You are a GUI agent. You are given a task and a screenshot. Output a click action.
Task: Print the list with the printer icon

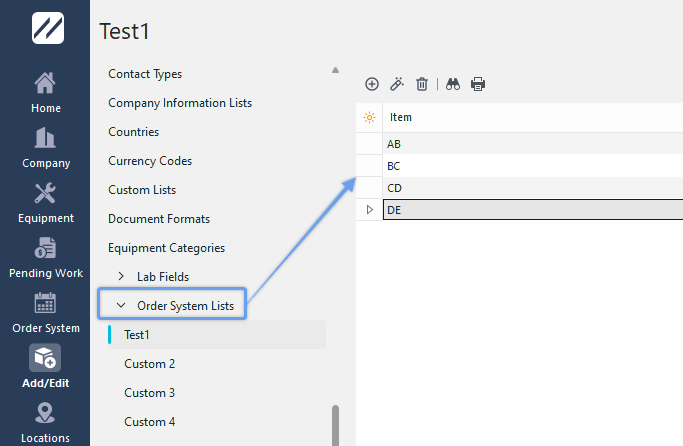pos(478,84)
